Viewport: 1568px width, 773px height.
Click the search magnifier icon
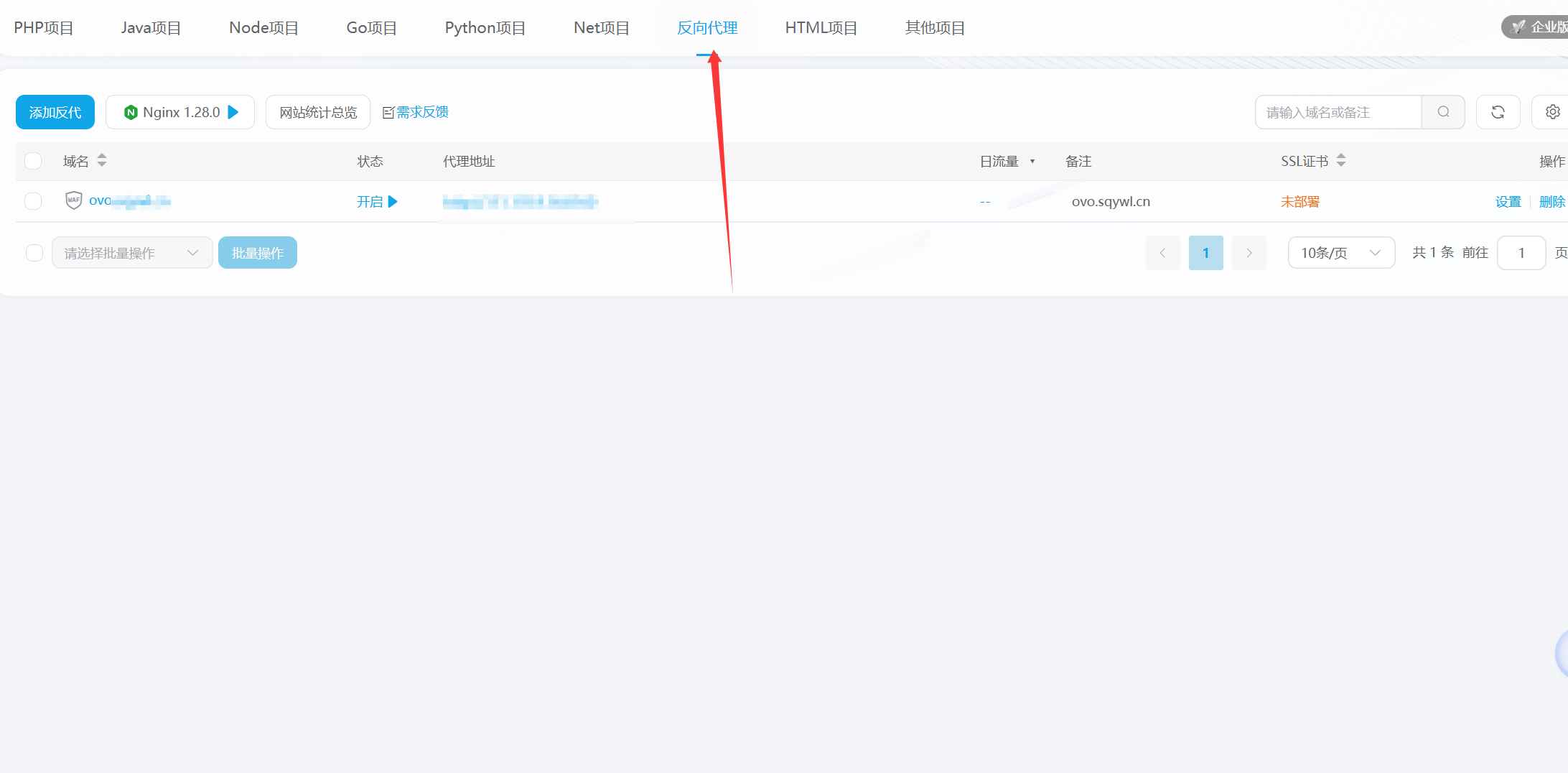click(x=1443, y=112)
